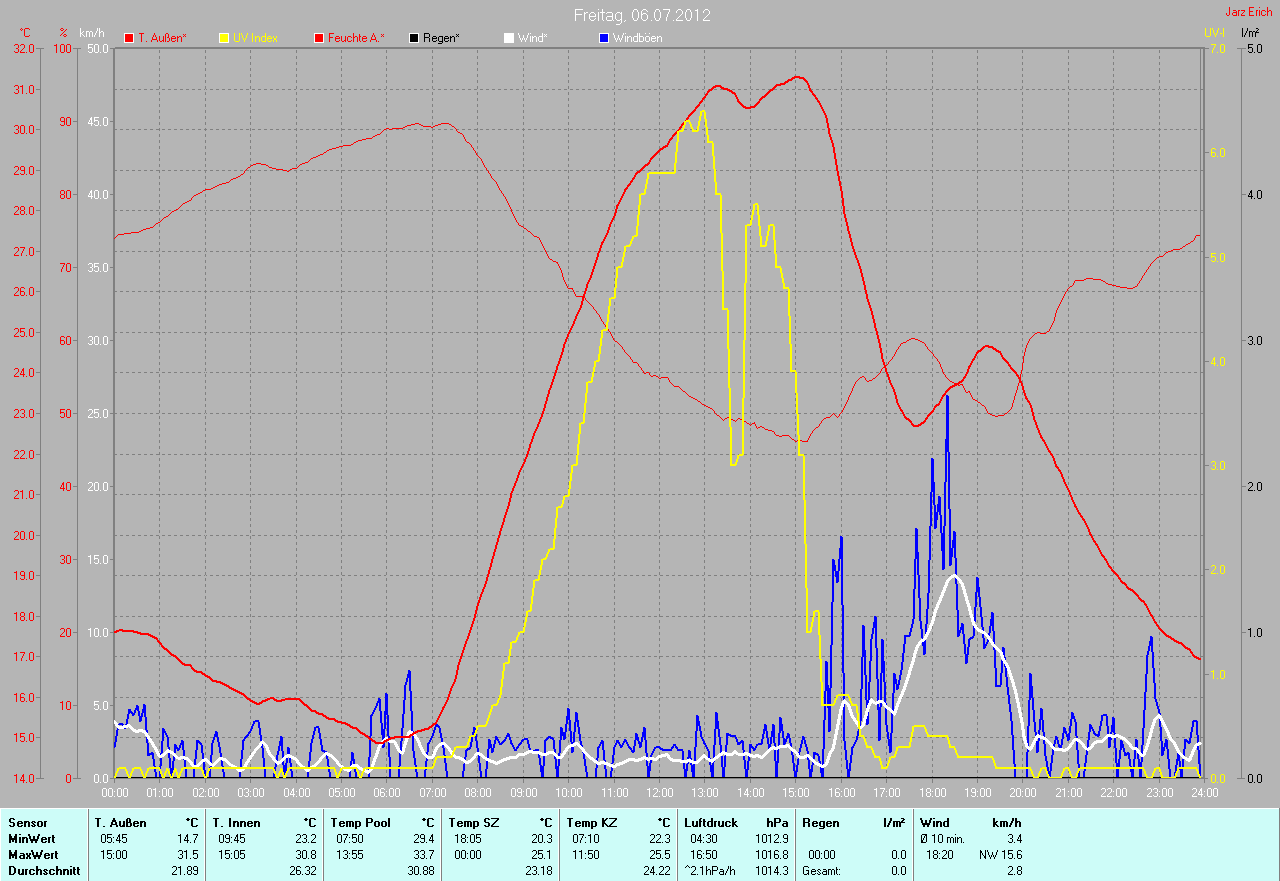The width and height of the screenshot is (1280, 881).
Task: Click the red Feuchte A. legend square
Action: coord(319,38)
